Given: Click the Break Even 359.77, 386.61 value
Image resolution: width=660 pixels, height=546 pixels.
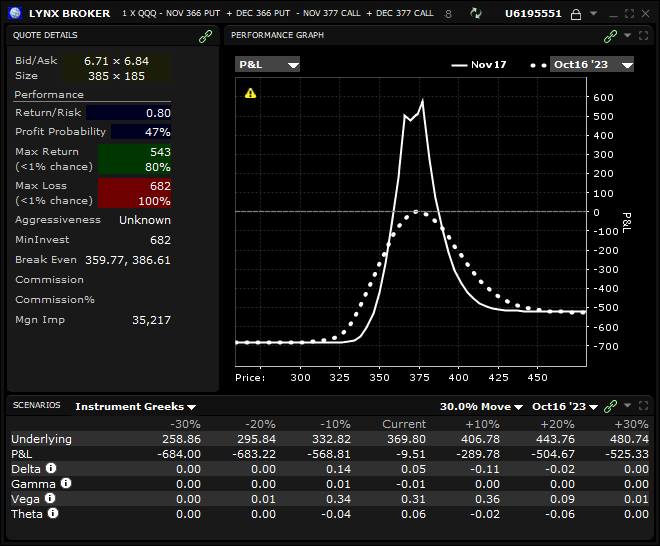Looking at the screenshot, I should (128, 260).
